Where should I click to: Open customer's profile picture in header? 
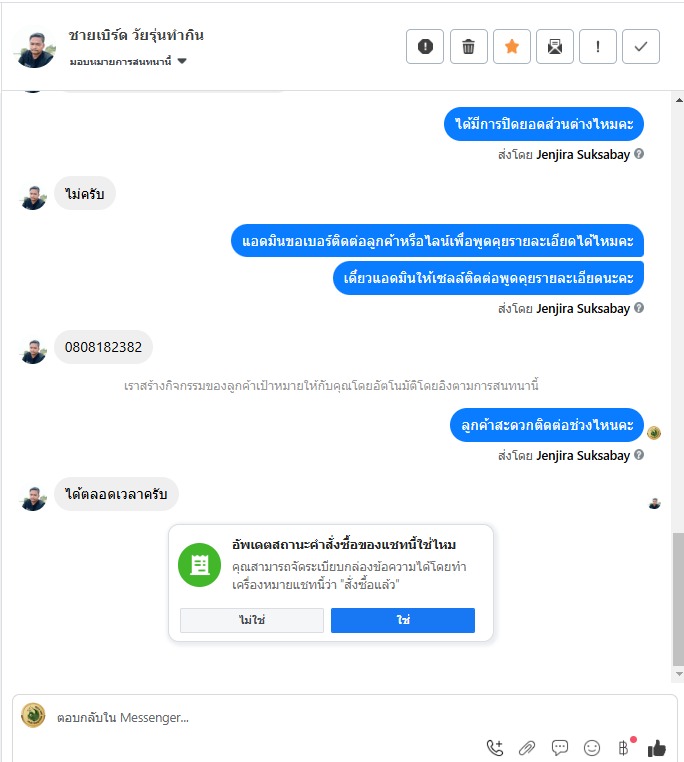coord(35,49)
